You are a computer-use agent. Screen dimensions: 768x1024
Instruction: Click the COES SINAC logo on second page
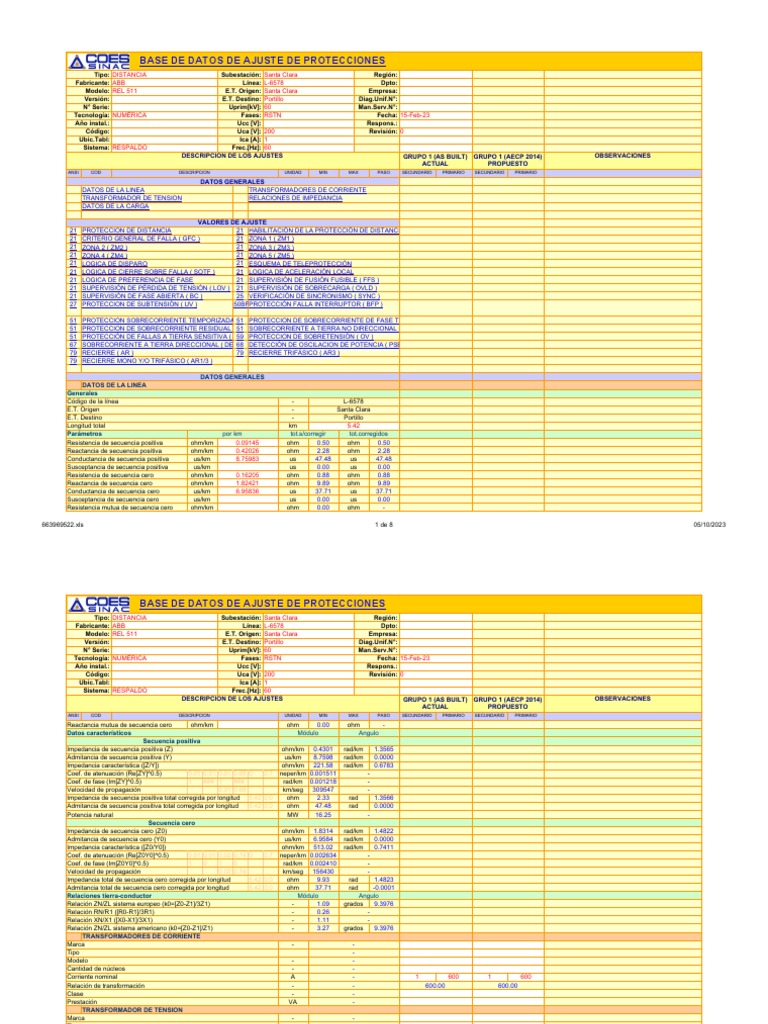tap(99, 604)
